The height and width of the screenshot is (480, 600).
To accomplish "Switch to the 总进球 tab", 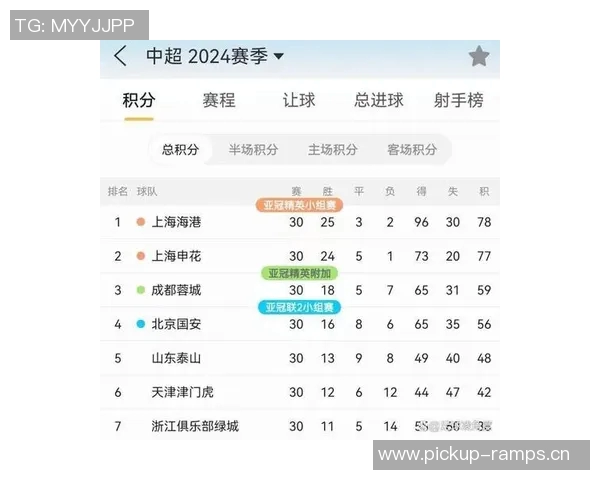I will coord(378,100).
